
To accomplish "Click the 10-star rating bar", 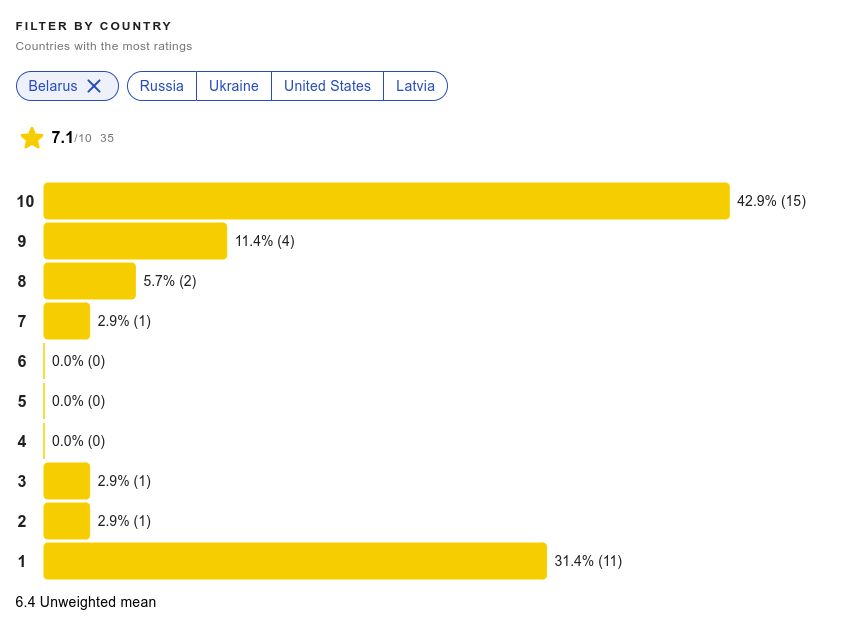I will coord(387,201).
